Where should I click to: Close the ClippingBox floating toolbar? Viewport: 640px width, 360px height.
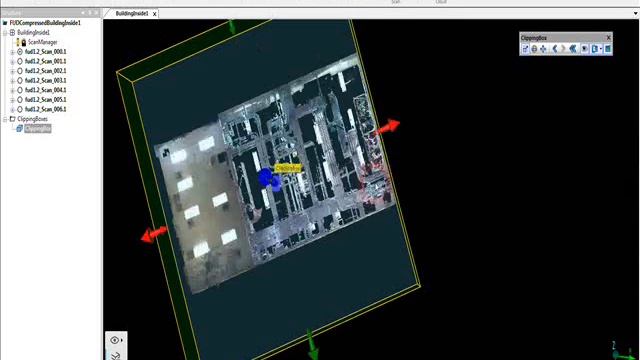[x=609, y=38]
